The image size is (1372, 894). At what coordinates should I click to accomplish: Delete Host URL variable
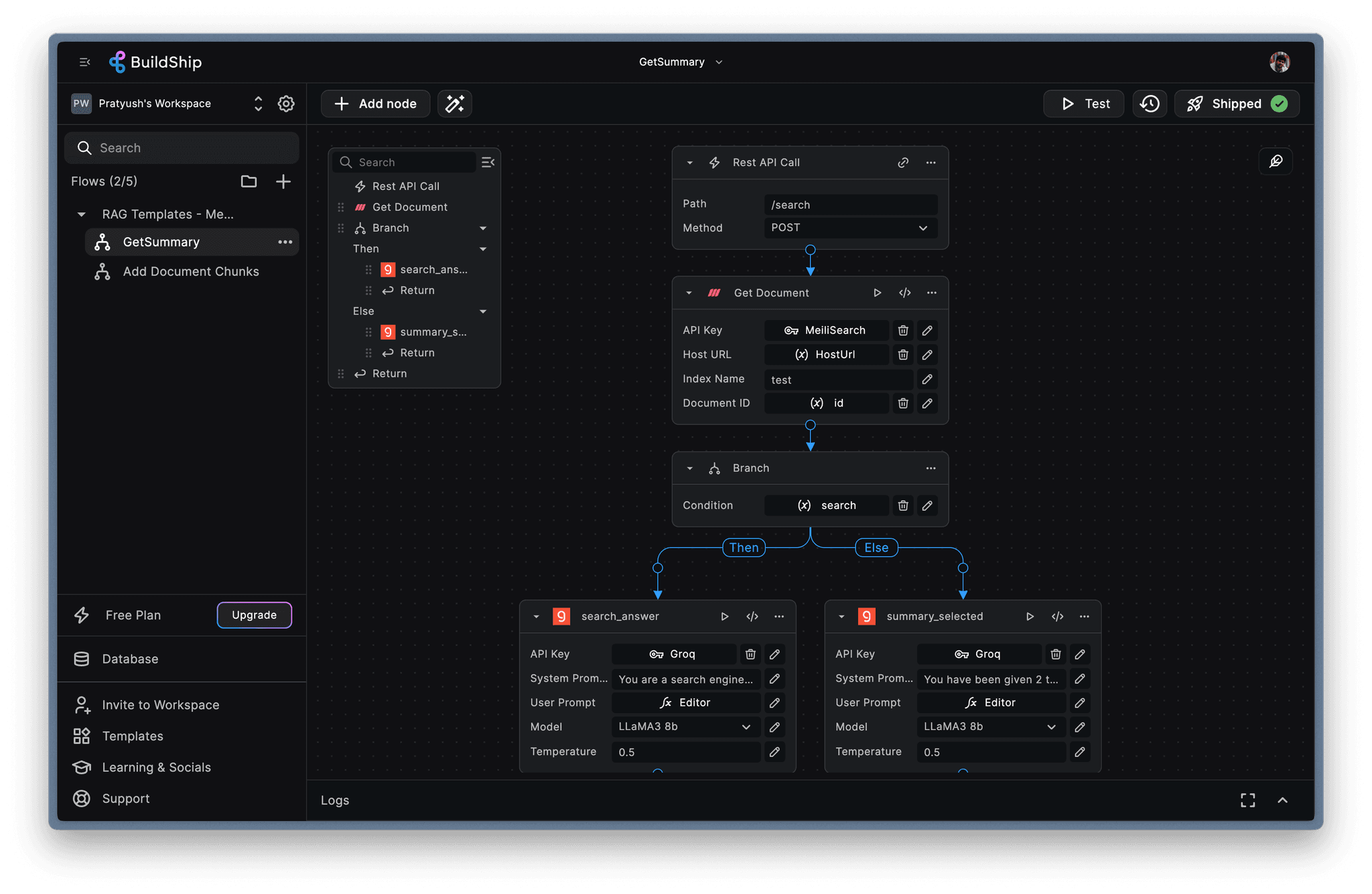pyautogui.click(x=903, y=354)
